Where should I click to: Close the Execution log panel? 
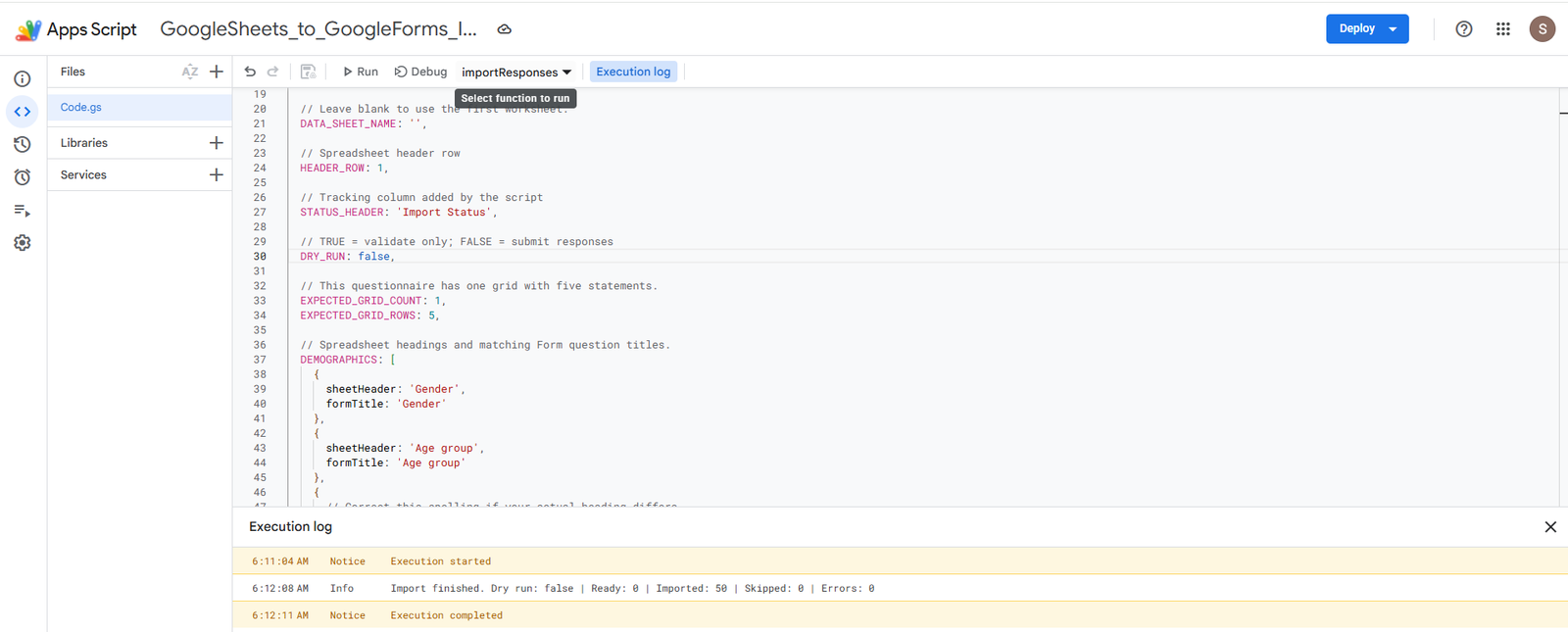click(1550, 527)
